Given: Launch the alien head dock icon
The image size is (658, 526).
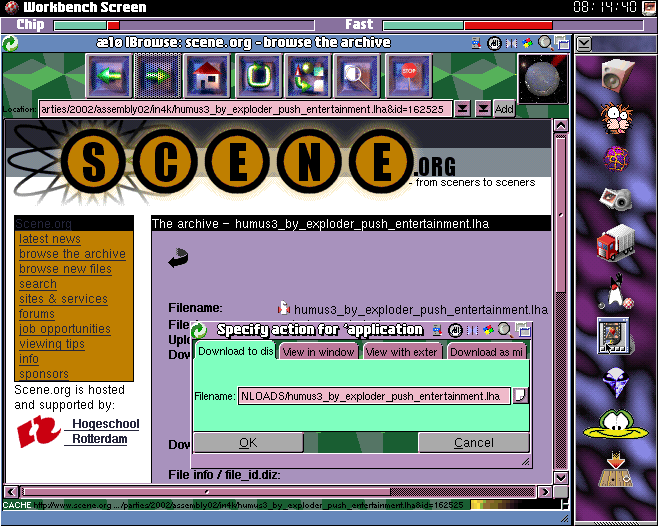Looking at the screenshot, I should pyautogui.click(x=616, y=382).
